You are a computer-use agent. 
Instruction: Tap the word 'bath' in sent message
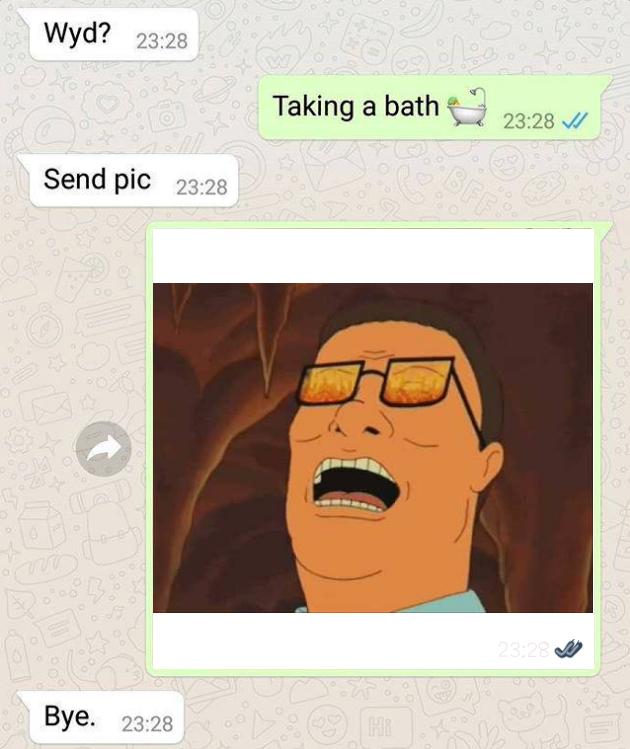(x=411, y=106)
